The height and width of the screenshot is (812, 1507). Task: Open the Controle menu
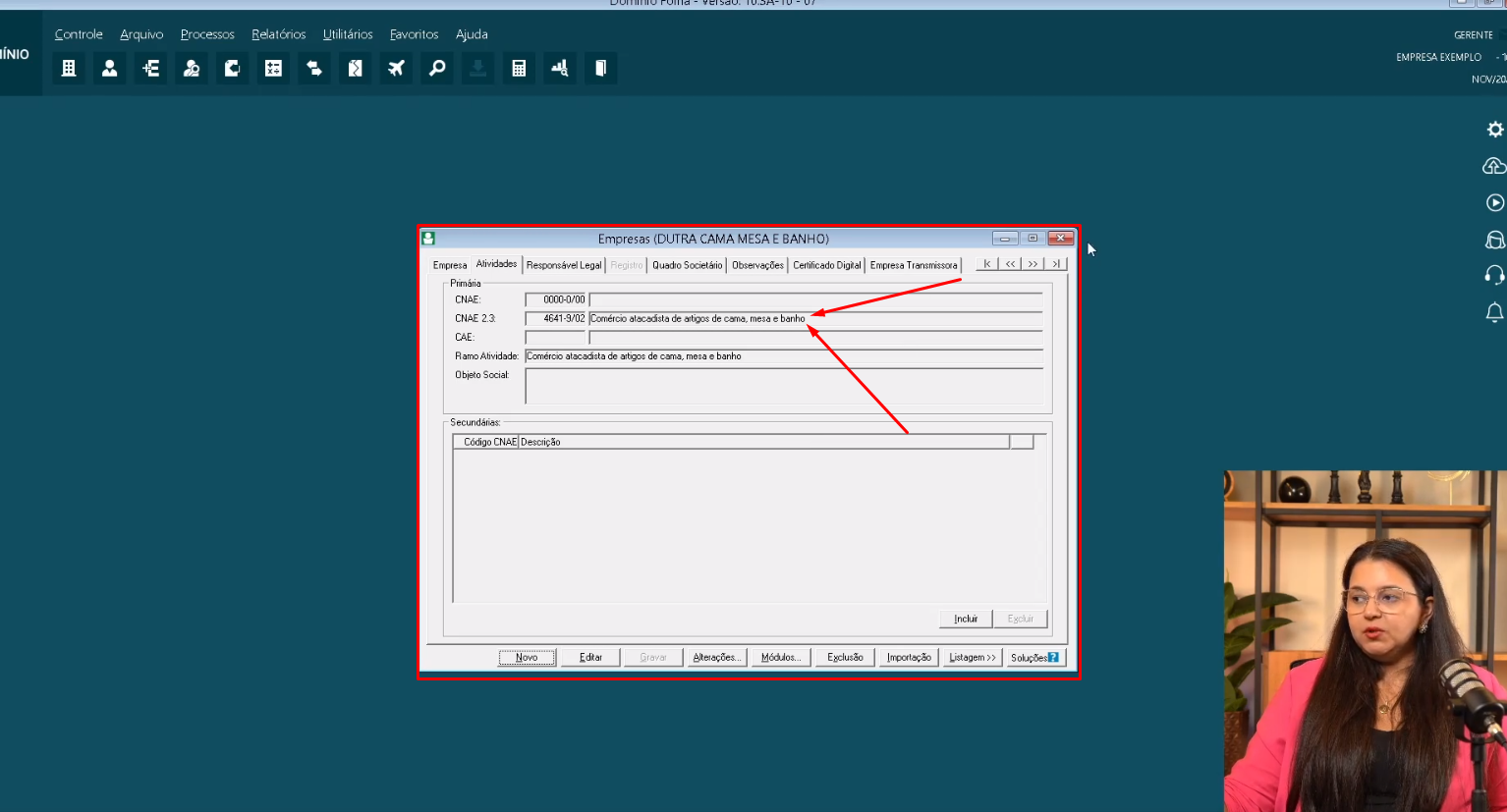(x=79, y=34)
